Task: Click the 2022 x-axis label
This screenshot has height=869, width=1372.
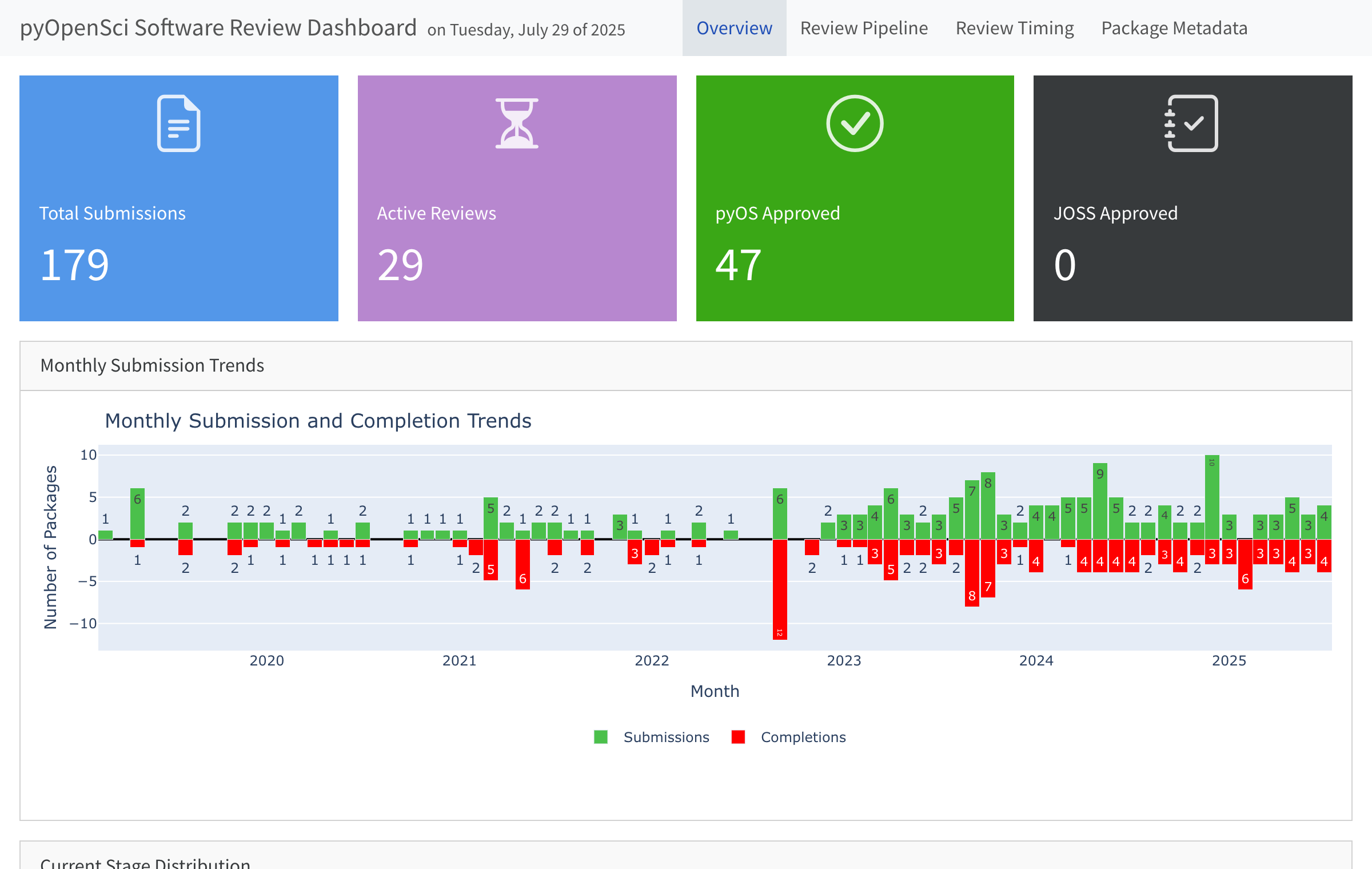Action: pos(652,660)
